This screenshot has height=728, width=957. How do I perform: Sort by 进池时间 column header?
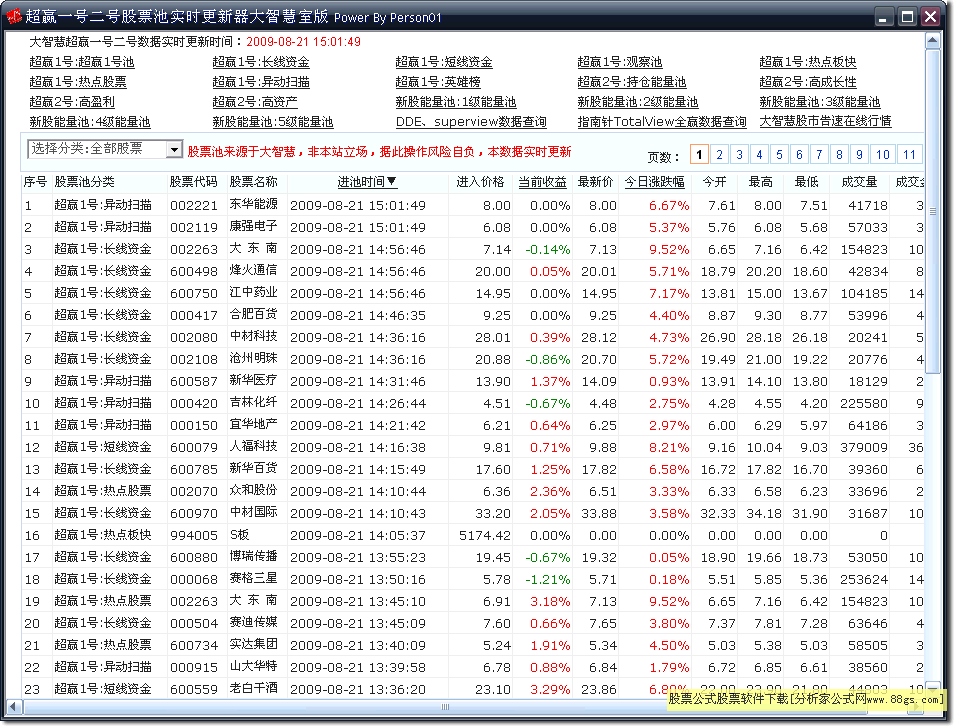(367, 182)
